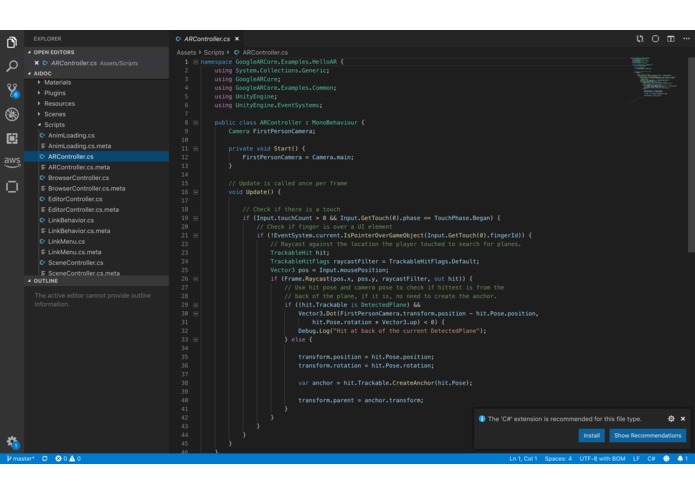Click ARController.cs in the breadcrumb
This screenshot has width=695, height=494.
pyautogui.click(x=265, y=52)
